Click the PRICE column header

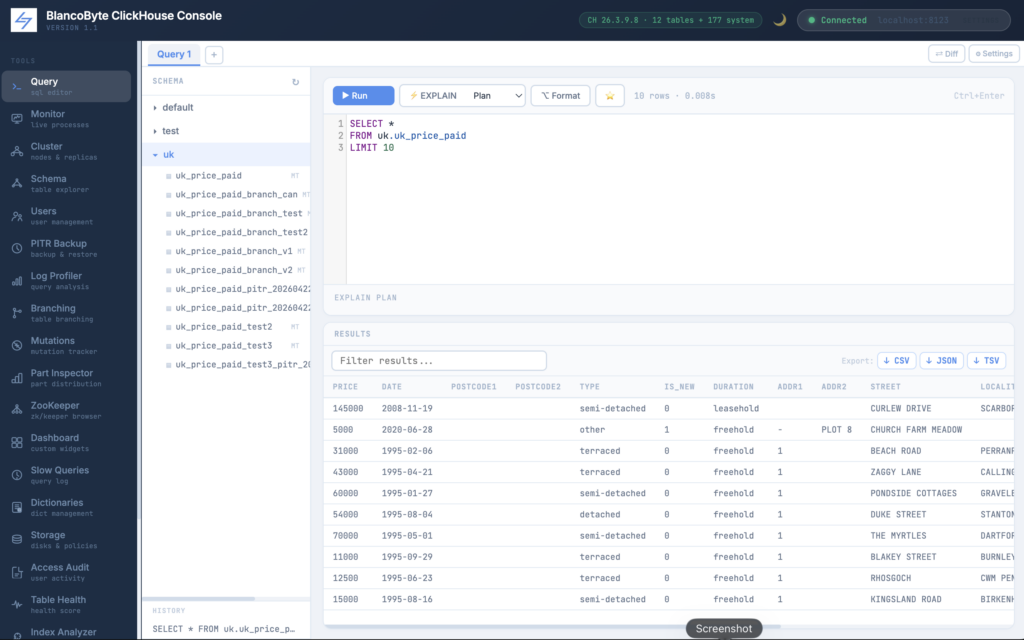(345, 387)
